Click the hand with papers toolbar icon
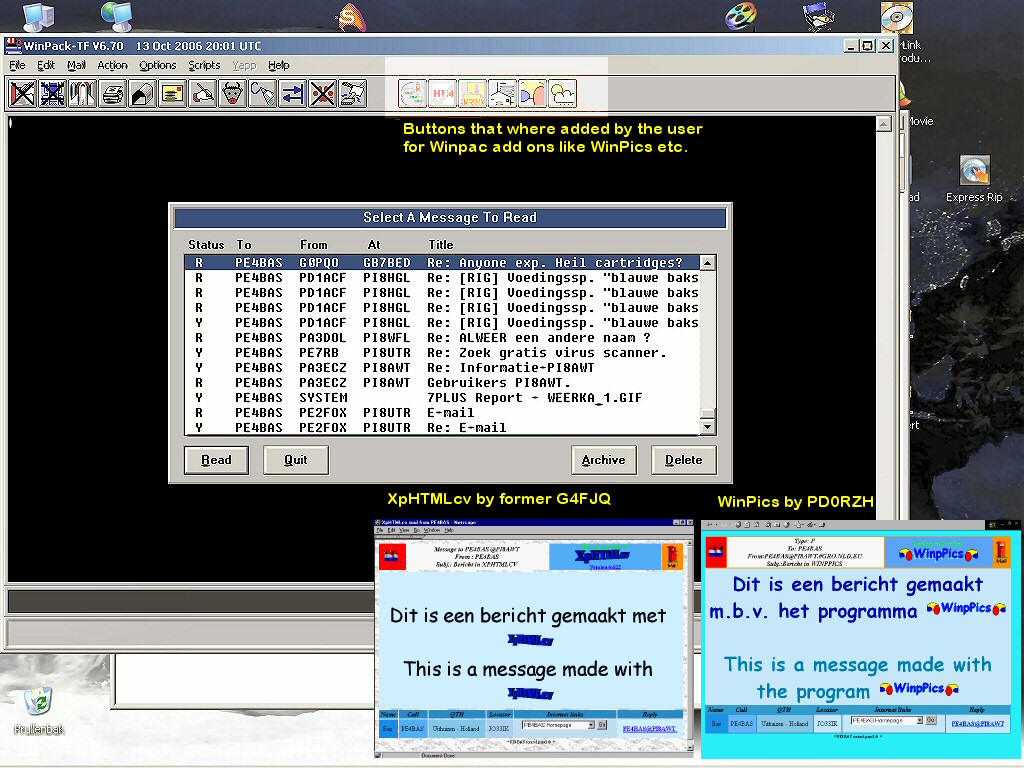Viewport: 1024px width, 768px height. click(x=353, y=94)
